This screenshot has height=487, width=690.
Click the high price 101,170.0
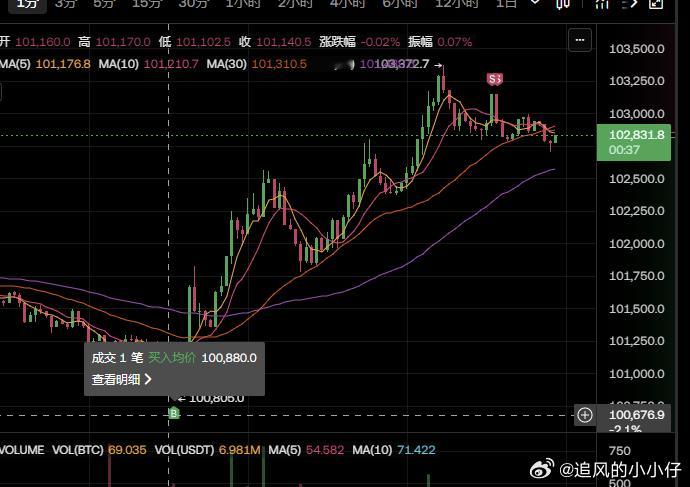click(123, 42)
